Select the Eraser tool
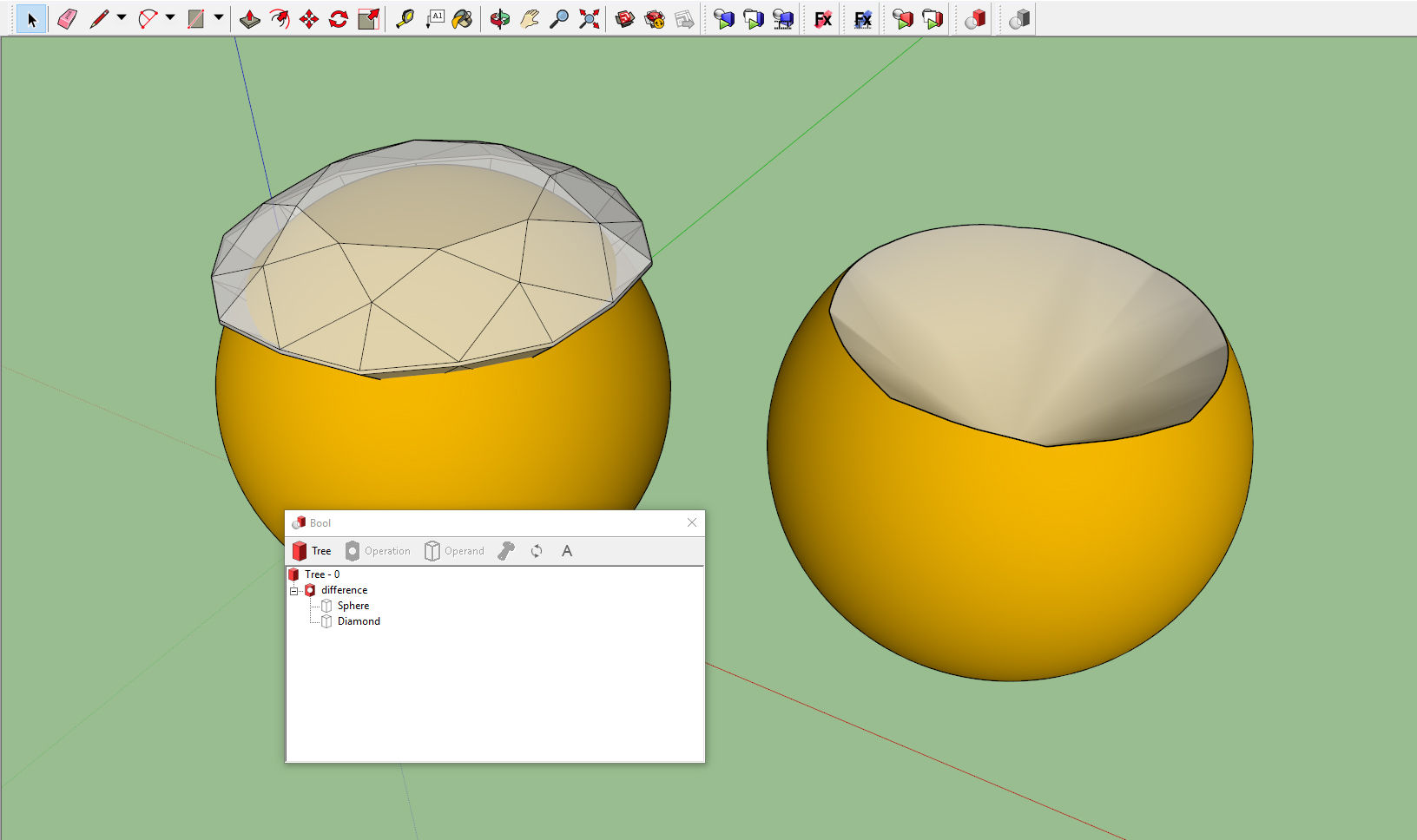The height and width of the screenshot is (840, 1417). 67,19
